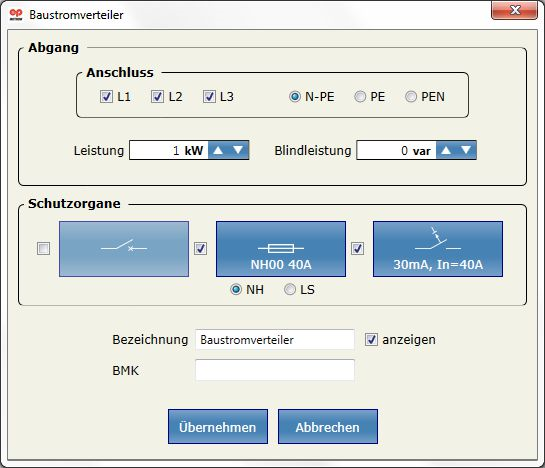This screenshot has width=545, height=468.
Task: Uncheck the L1 phase checkbox
Action: [106, 96]
